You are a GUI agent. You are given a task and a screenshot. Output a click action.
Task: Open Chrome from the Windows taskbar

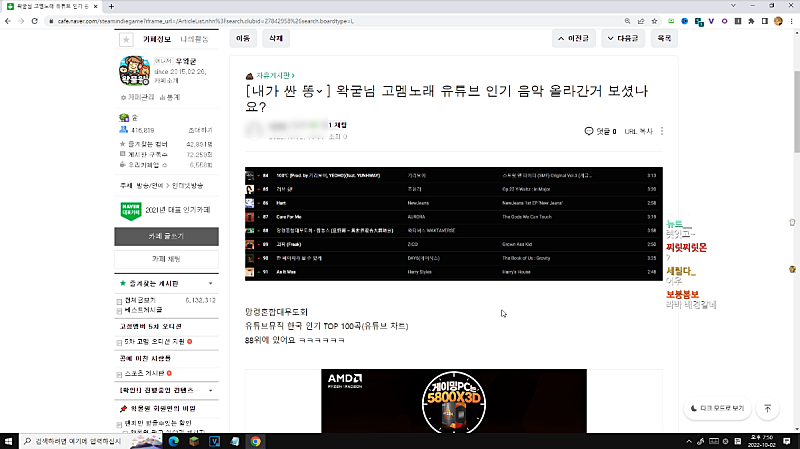[256, 440]
